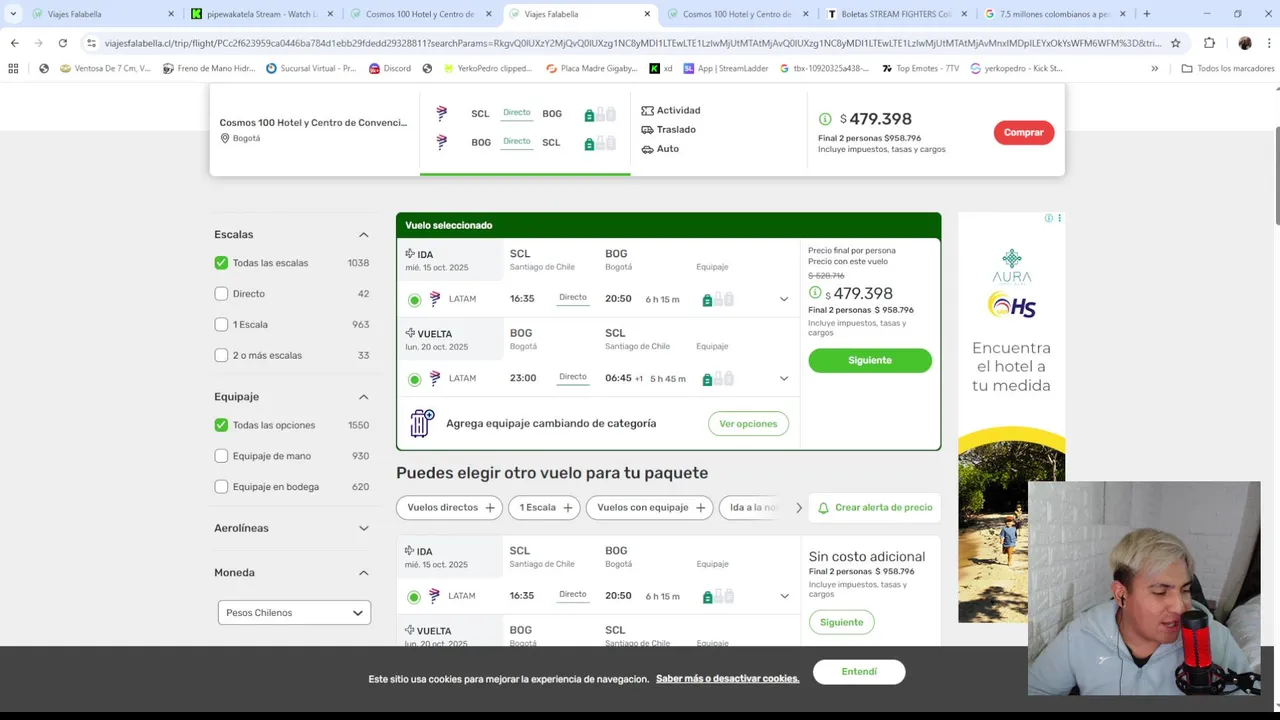Open a new browser tab
This screenshot has height=720, width=1280.
click(x=1146, y=14)
